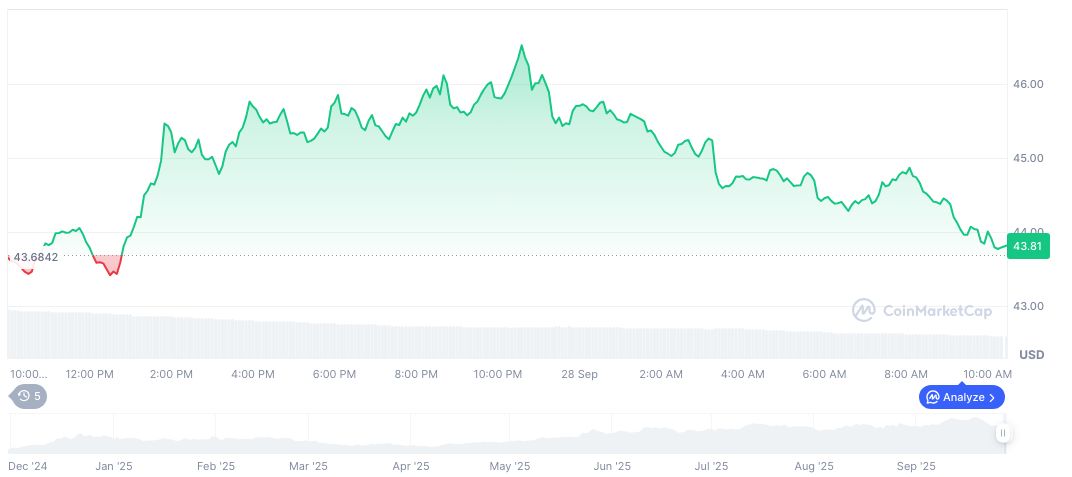Viewport: 1072px width, 477px height.
Task: Click the Dec '24 navigator label
Action: pyautogui.click(x=27, y=466)
